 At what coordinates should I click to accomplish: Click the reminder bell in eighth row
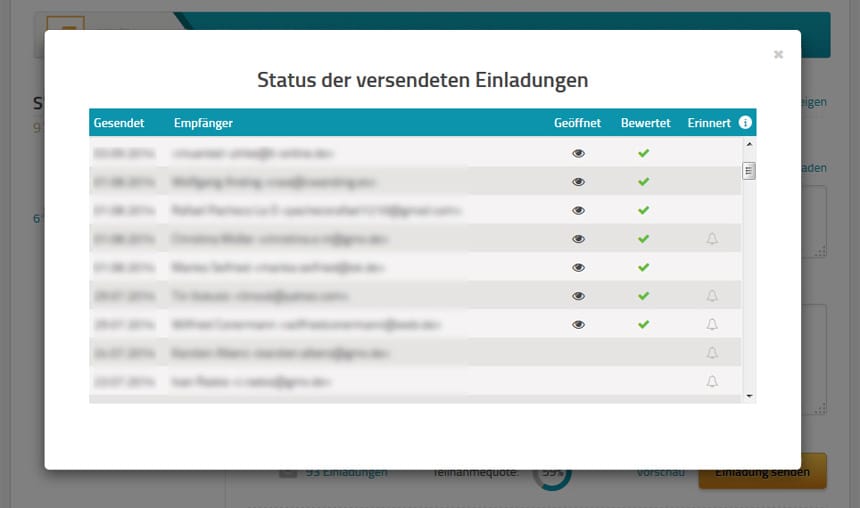point(712,353)
